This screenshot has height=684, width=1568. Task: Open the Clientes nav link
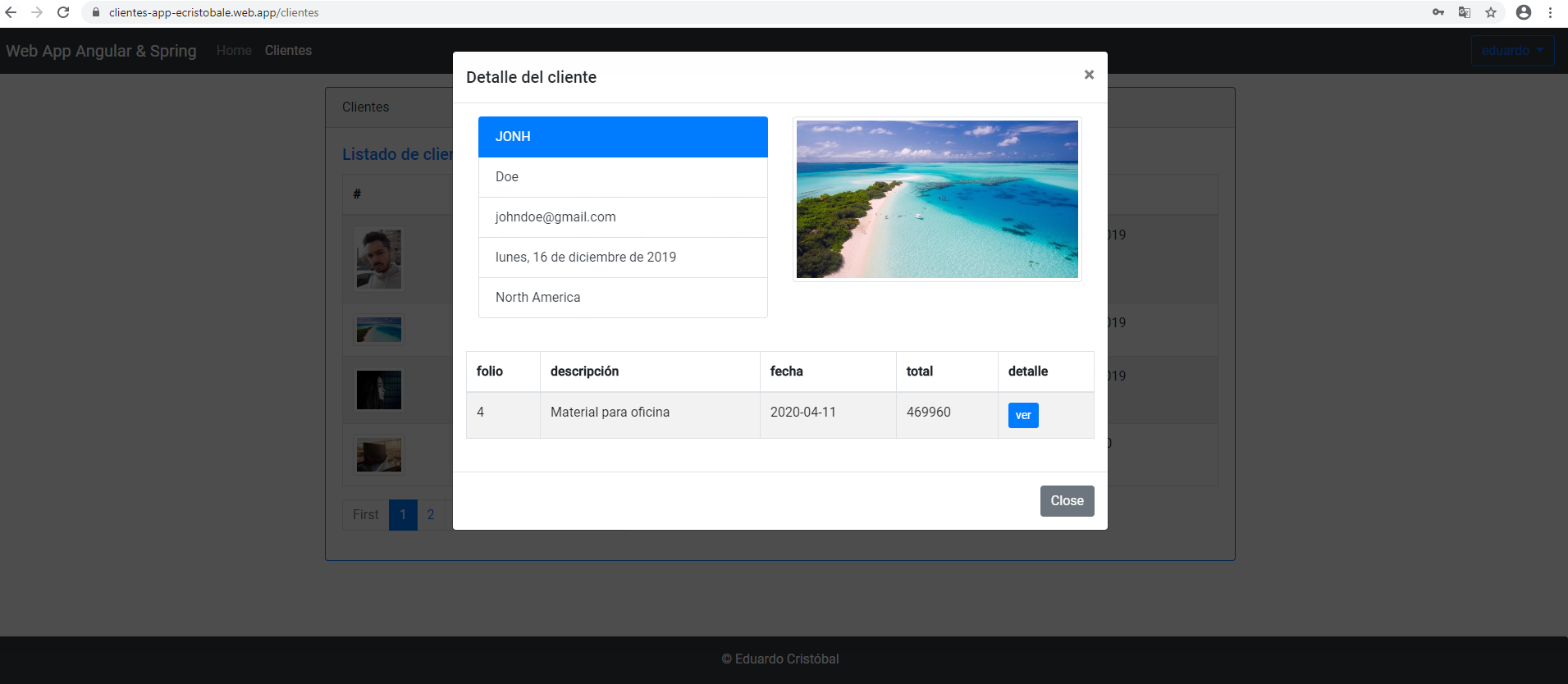(x=288, y=51)
